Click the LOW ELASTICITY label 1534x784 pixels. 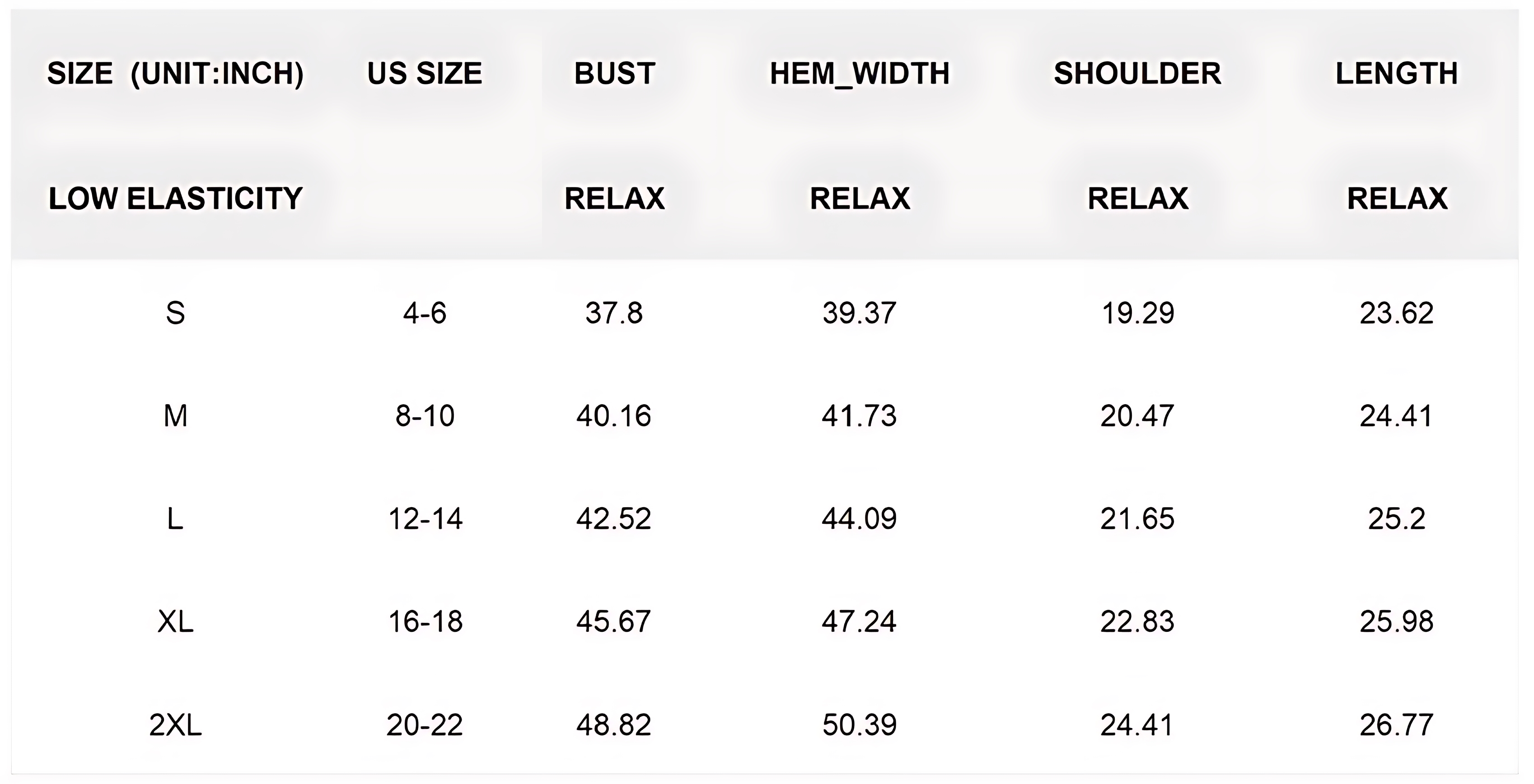175,198
